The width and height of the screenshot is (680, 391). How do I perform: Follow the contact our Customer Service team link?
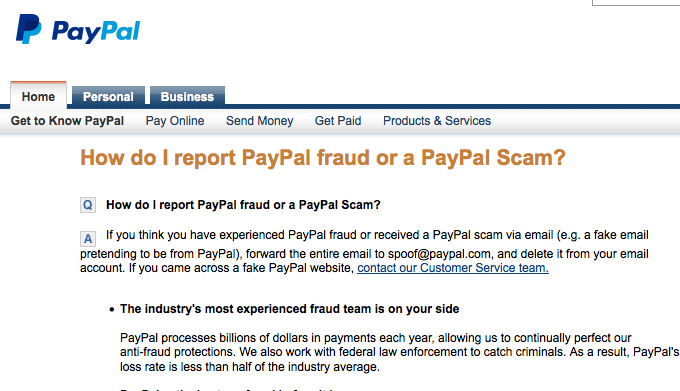[x=453, y=268]
